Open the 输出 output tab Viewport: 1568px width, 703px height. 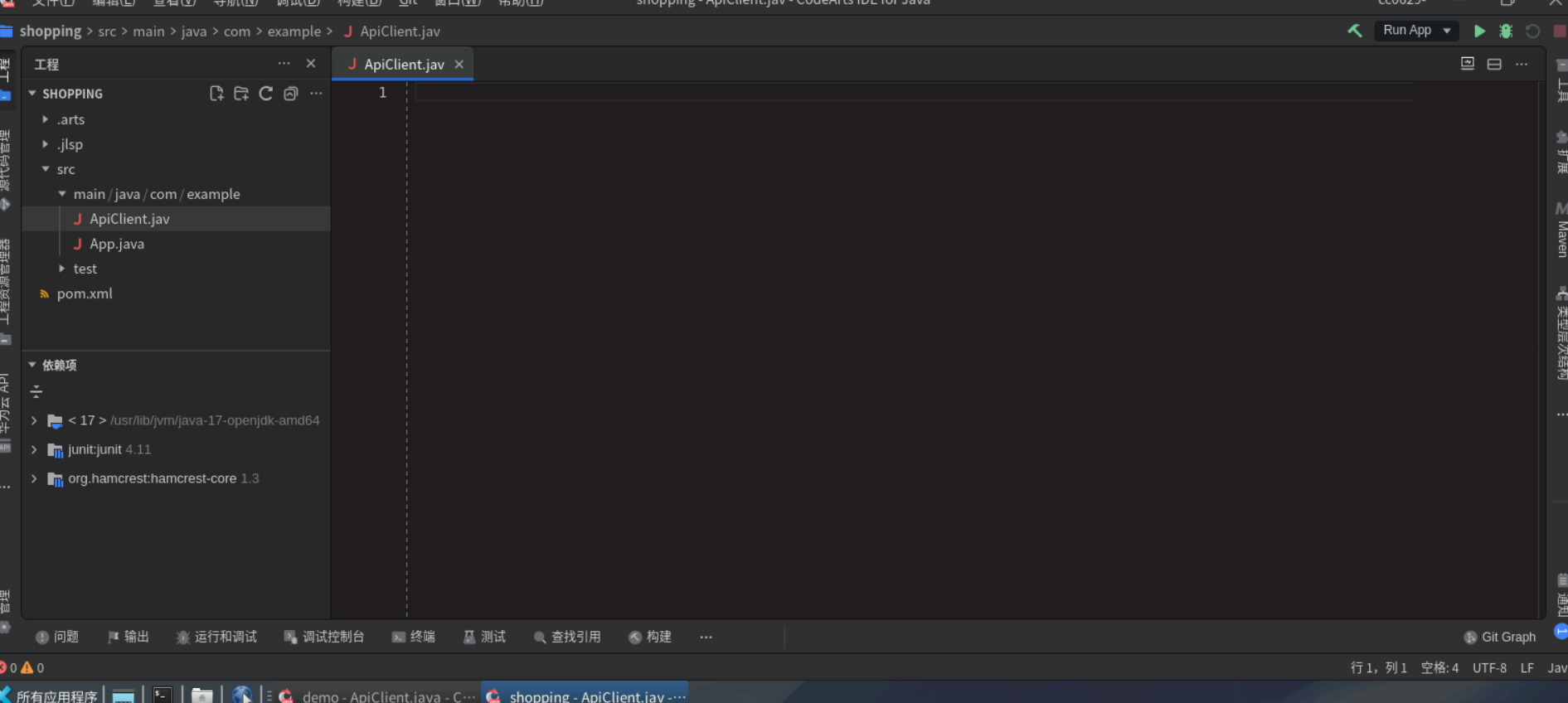tap(129, 637)
